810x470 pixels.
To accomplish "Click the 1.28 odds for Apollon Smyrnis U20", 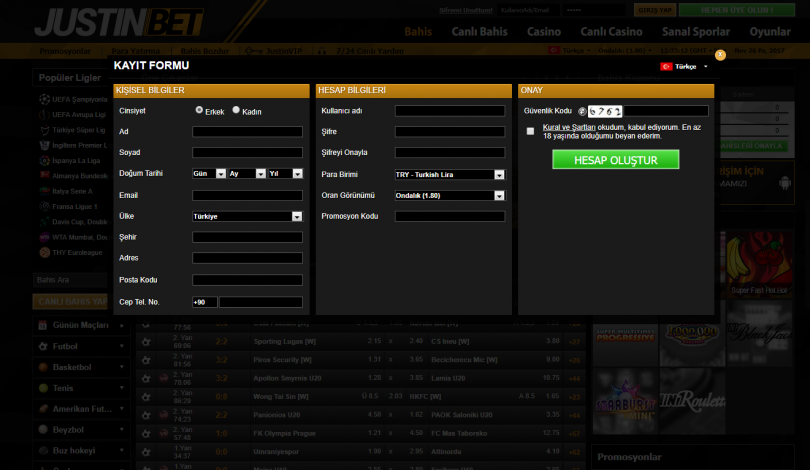I will (x=375, y=378).
